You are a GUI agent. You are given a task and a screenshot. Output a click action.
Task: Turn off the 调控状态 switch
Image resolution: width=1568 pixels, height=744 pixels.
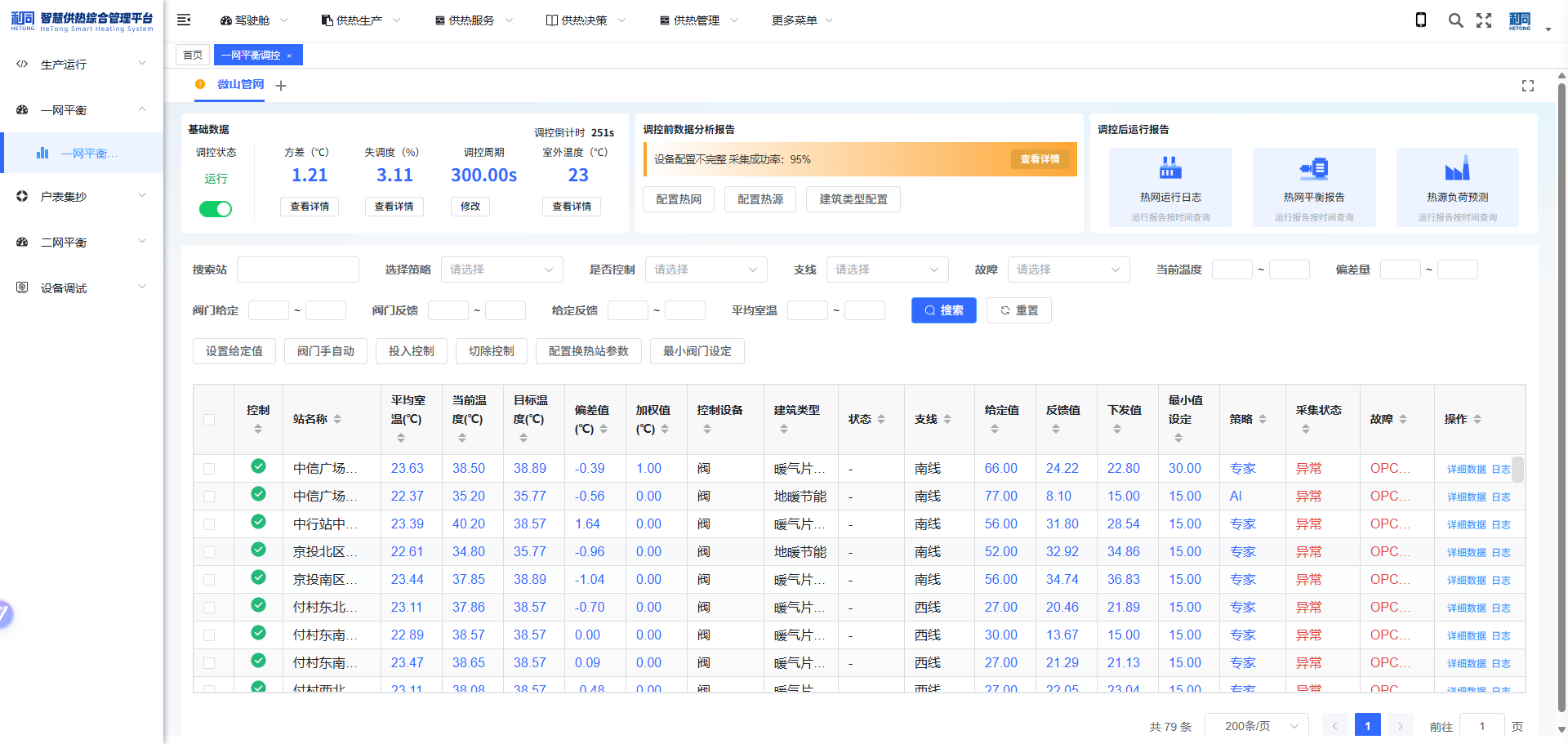[x=216, y=209]
